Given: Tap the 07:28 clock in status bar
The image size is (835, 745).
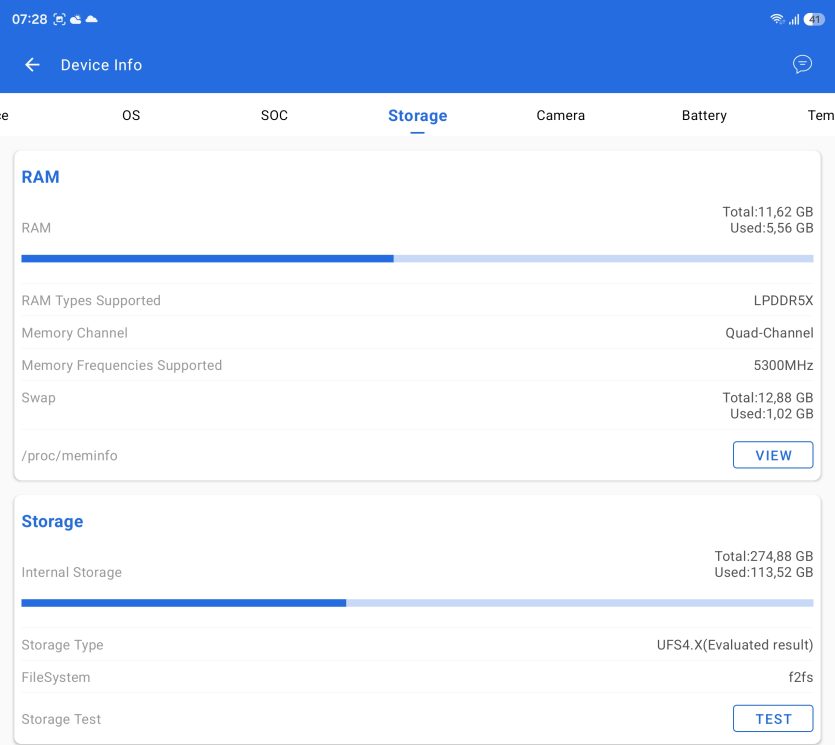Looking at the screenshot, I should point(29,20).
